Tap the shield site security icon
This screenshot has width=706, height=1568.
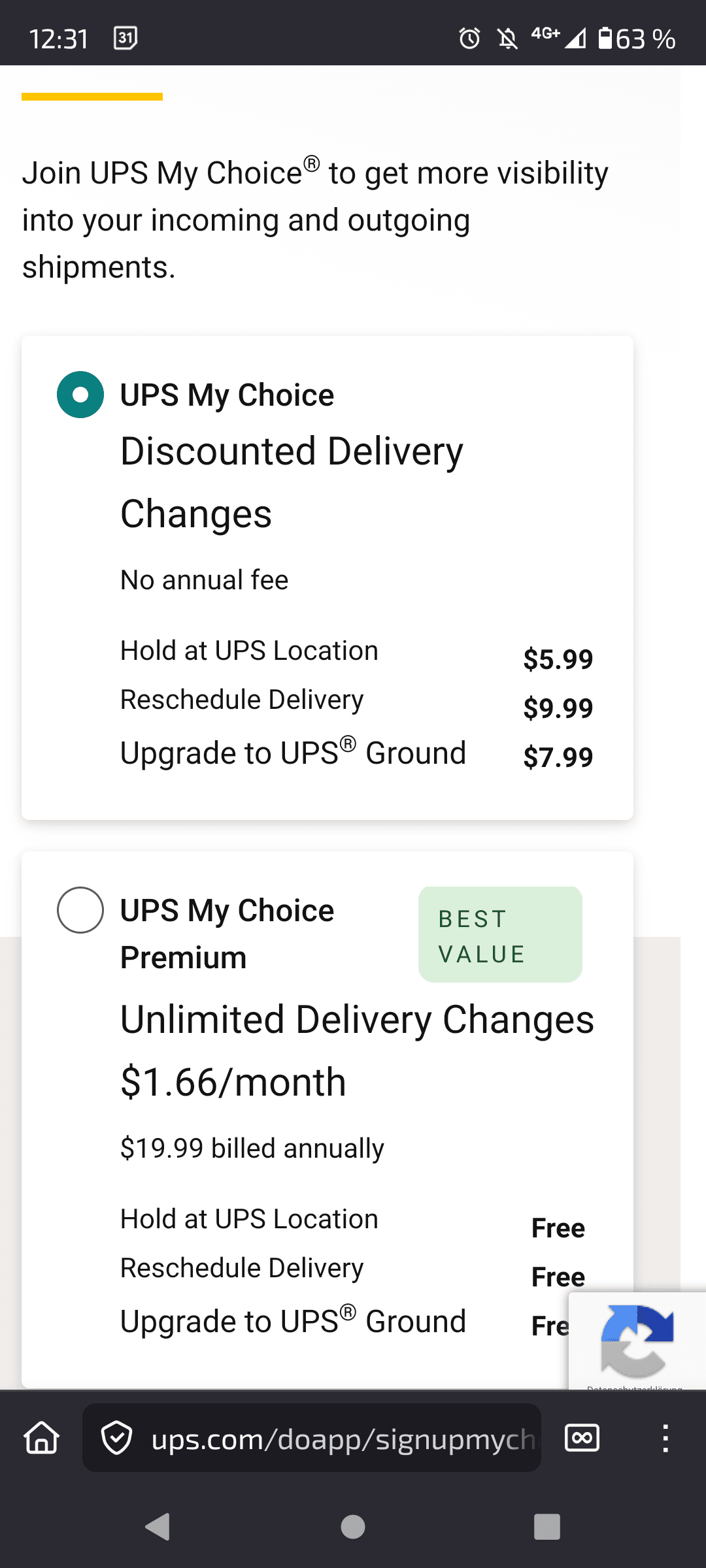(117, 1438)
